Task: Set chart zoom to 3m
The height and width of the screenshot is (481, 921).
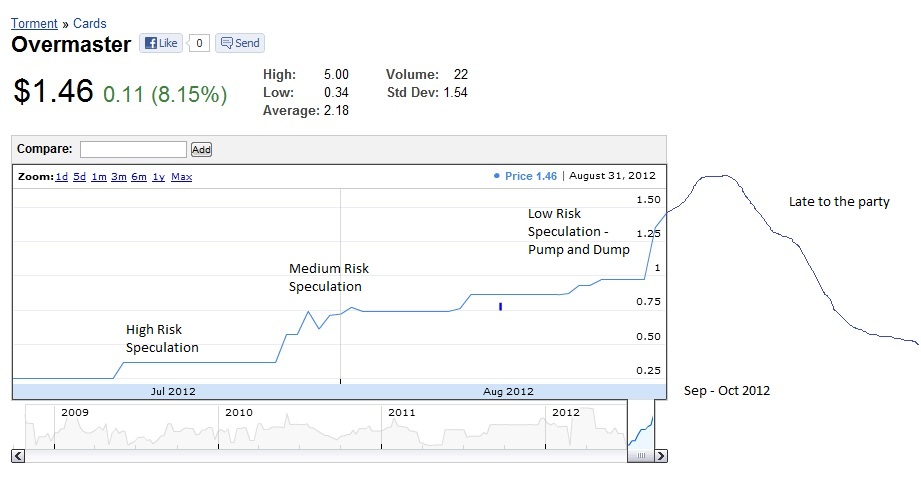Action: (118, 177)
